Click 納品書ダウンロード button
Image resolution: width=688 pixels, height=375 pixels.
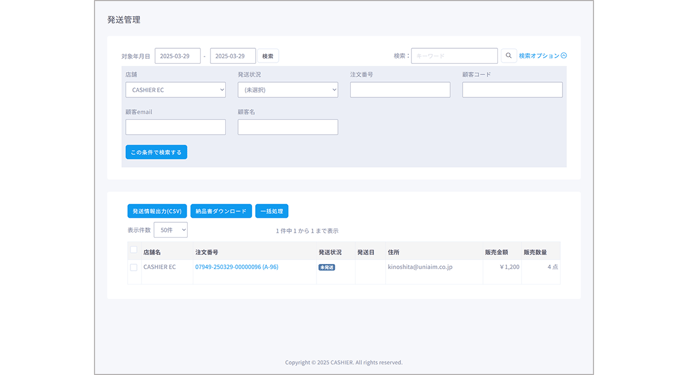[221, 211]
